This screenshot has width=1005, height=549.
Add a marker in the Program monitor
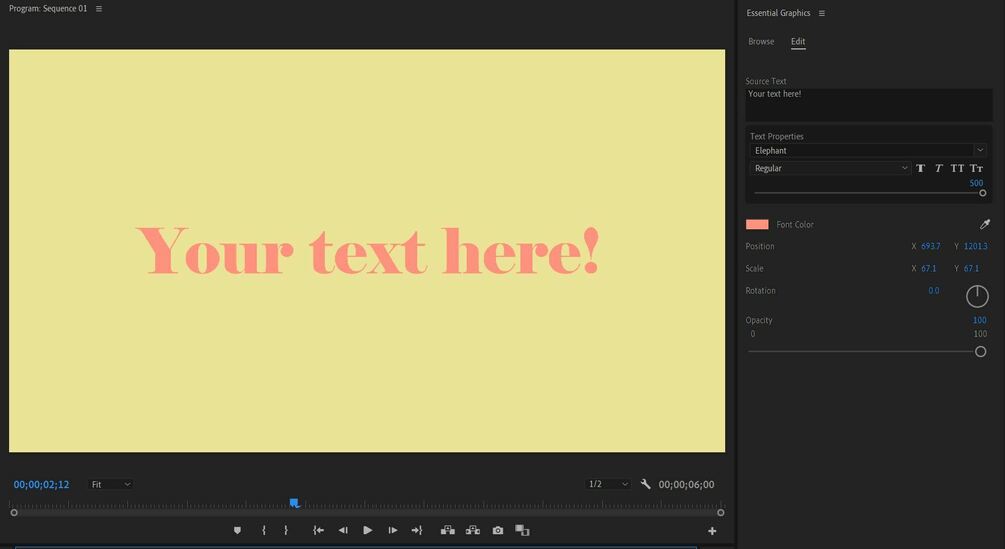point(237,530)
